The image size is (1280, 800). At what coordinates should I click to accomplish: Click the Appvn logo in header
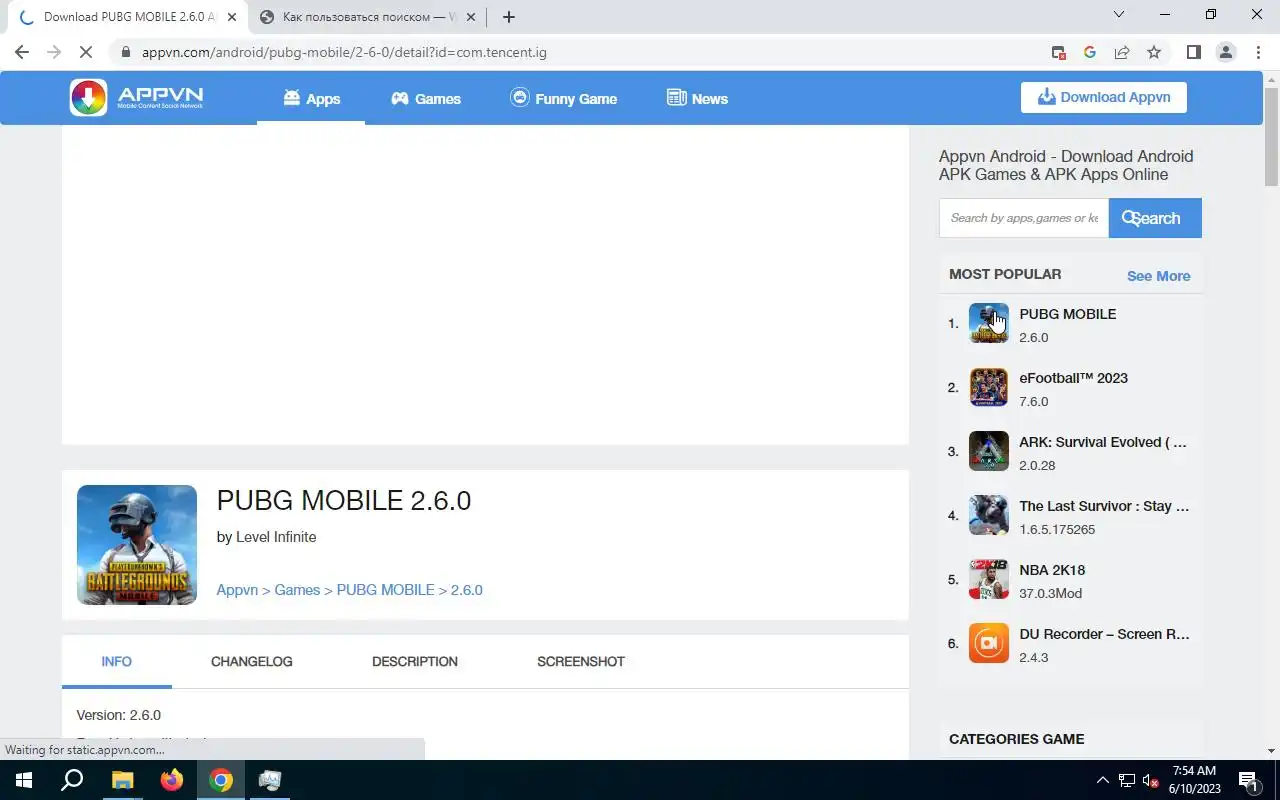pyautogui.click(x=137, y=97)
